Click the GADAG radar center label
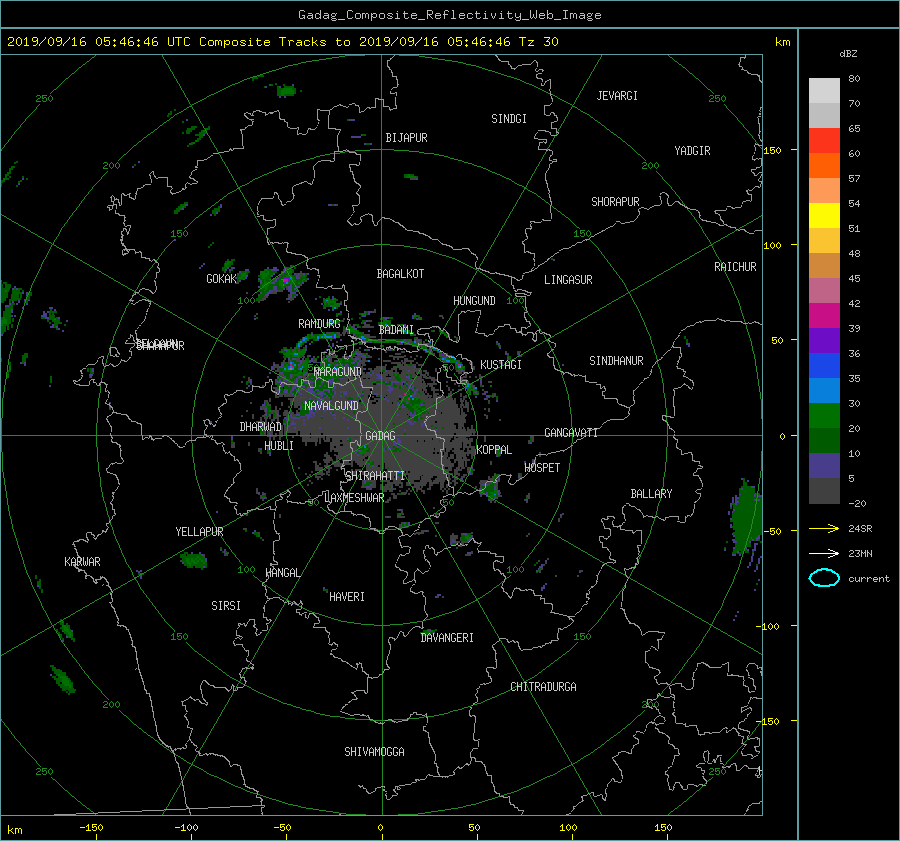Image resolution: width=900 pixels, height=841 pixels. [x=381, y=436]
